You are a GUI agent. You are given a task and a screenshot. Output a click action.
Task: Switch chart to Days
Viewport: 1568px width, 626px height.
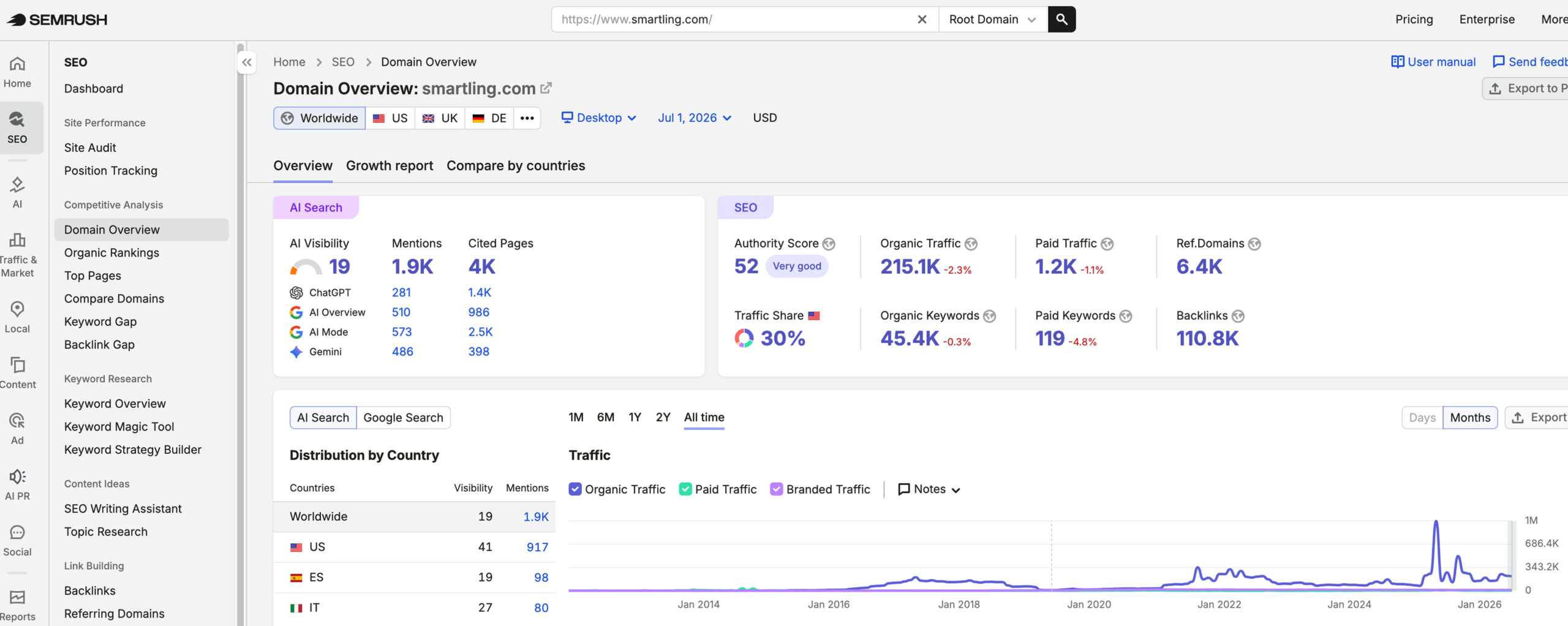(x=1422, y=418)
